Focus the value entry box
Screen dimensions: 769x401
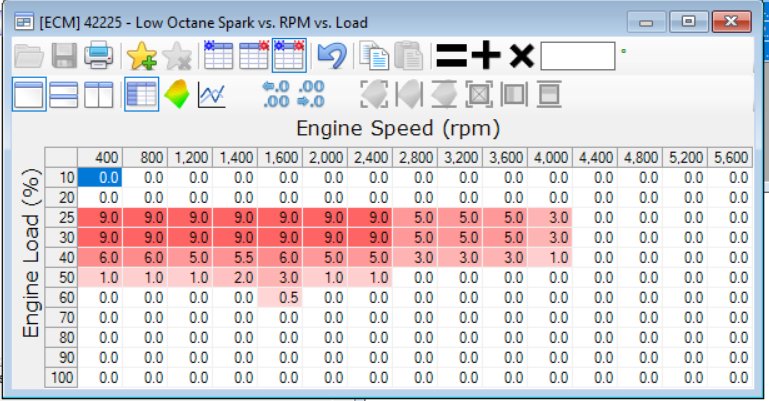578,56
